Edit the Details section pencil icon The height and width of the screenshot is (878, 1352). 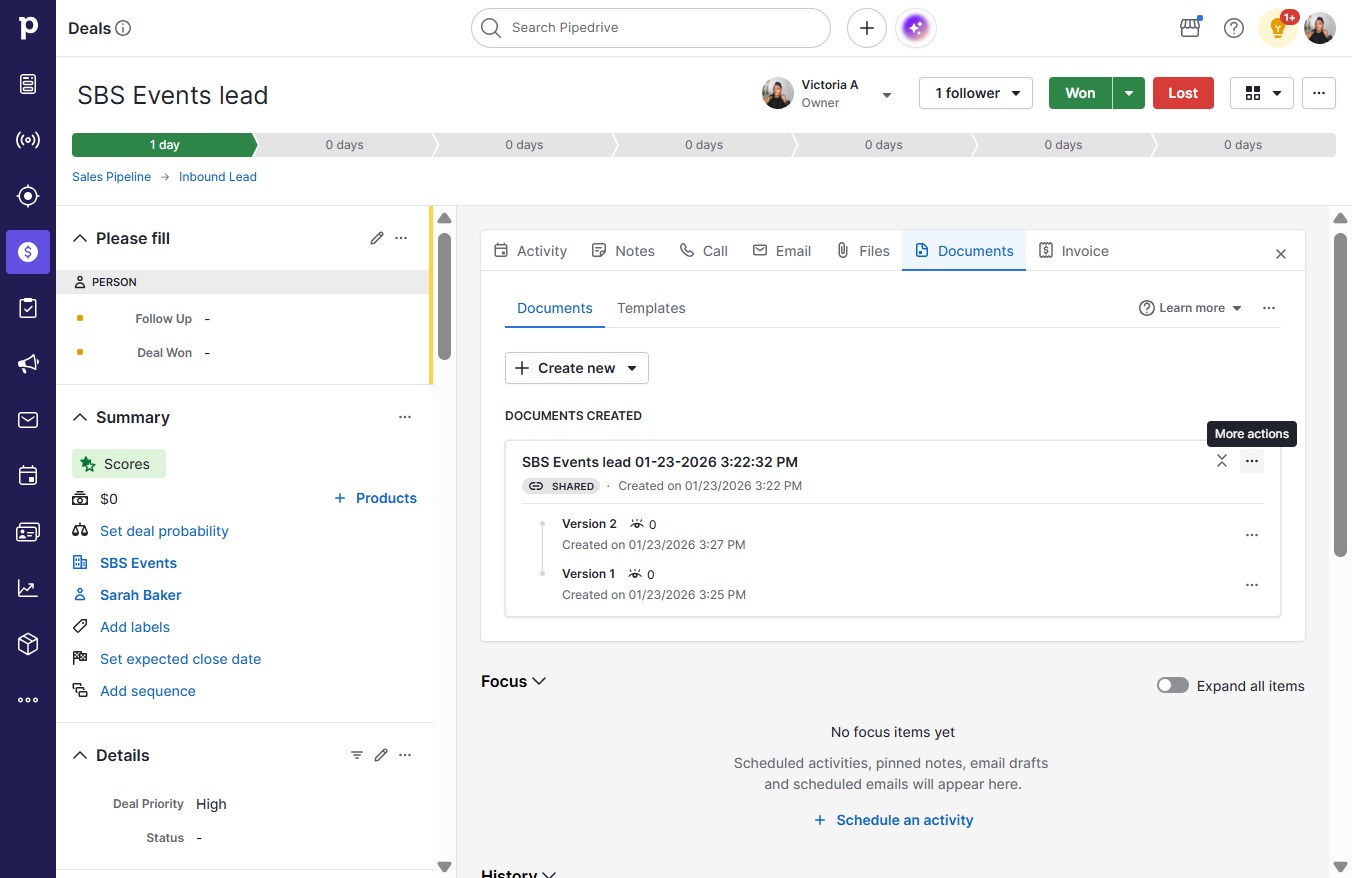(x=381, y=755)
